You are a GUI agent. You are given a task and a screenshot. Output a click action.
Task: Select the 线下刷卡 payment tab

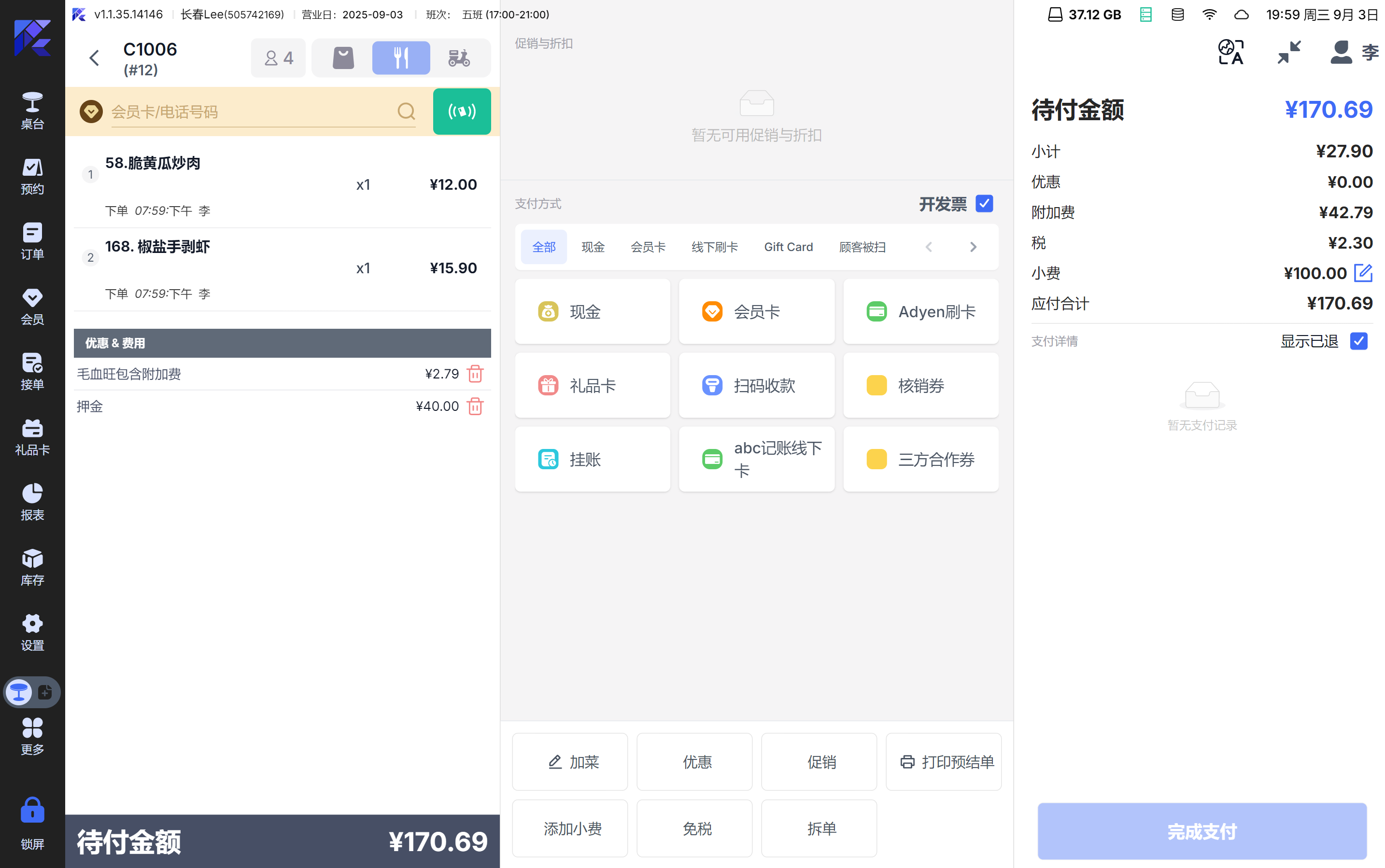click(x=714, y=247)
